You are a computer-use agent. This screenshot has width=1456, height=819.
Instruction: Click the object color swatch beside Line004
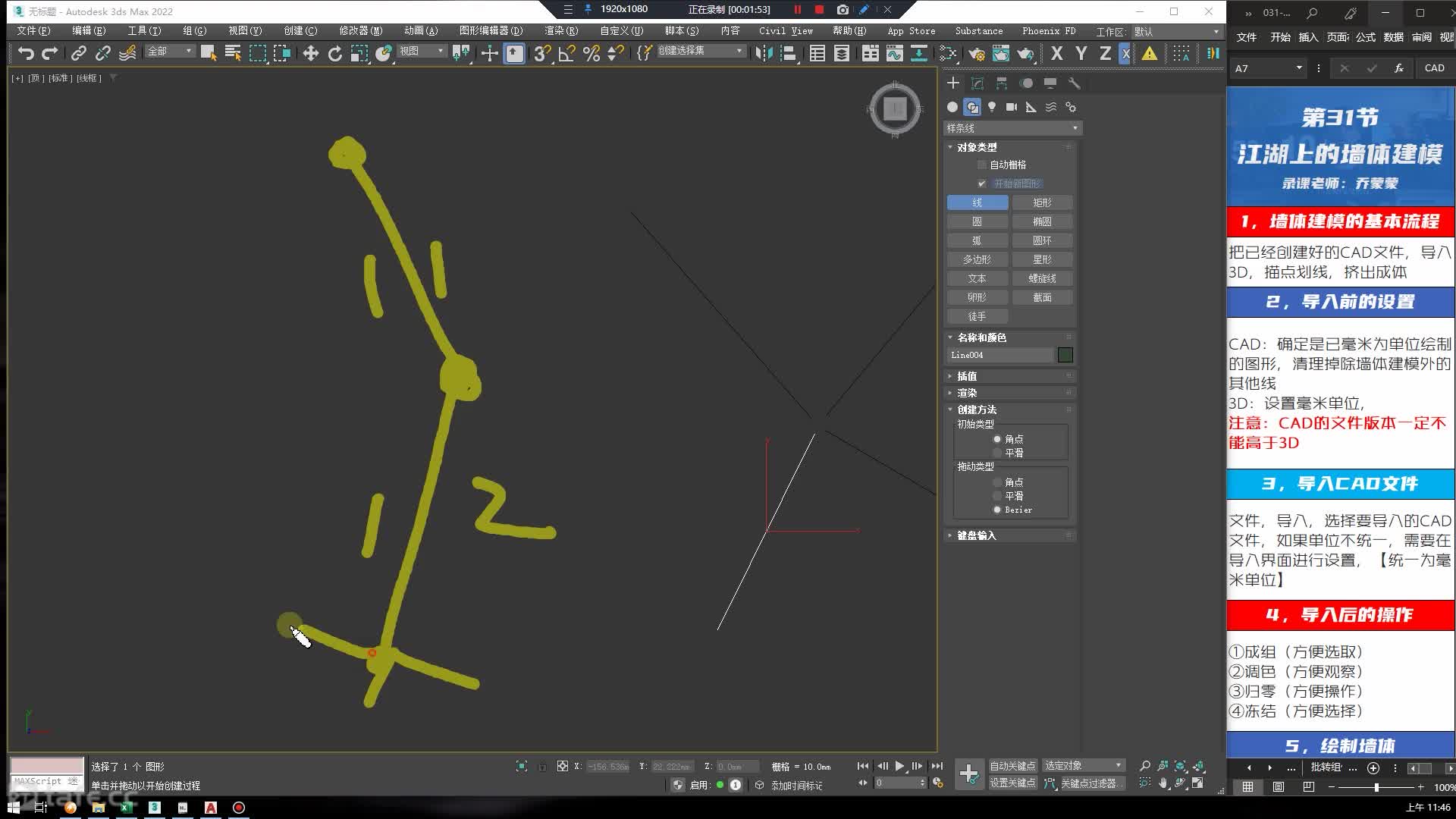tap(1065, 355)
